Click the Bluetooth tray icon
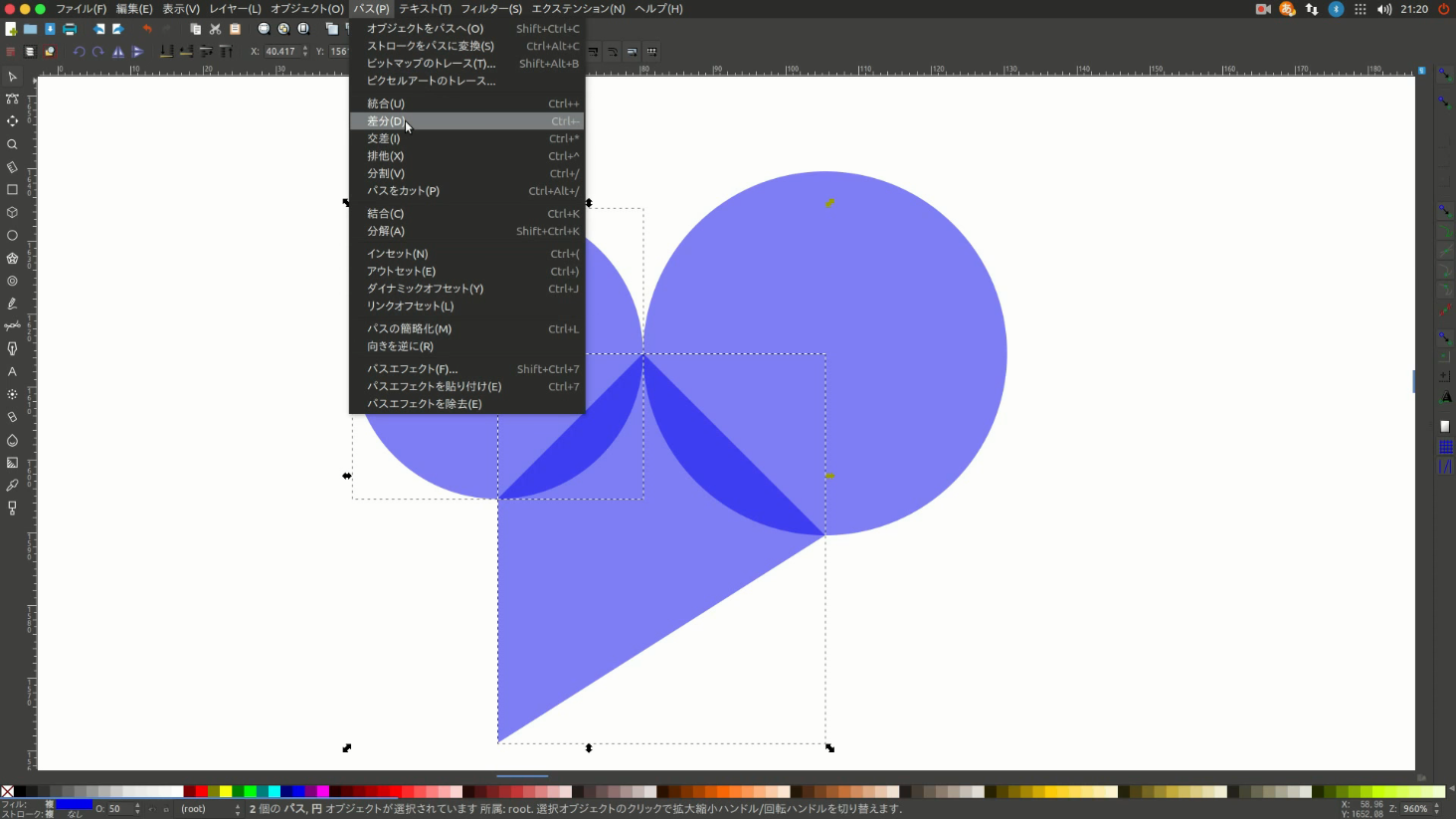1456x819 pixels. click(1336, 9)
